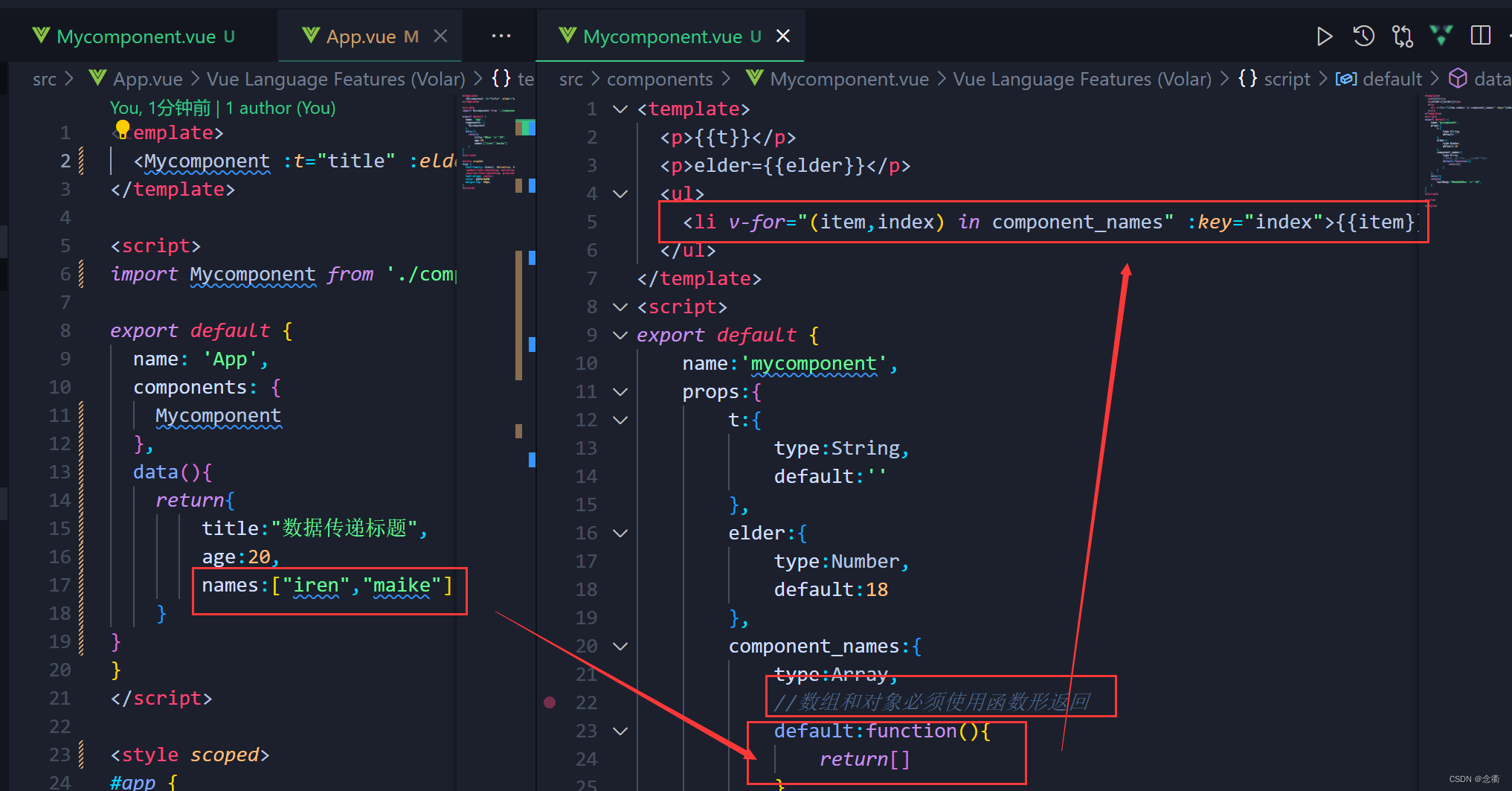Close the right Mycomponent.vue tab
Screen dimensions: 1512x791
pyautogui.click(x=782, y=36)
